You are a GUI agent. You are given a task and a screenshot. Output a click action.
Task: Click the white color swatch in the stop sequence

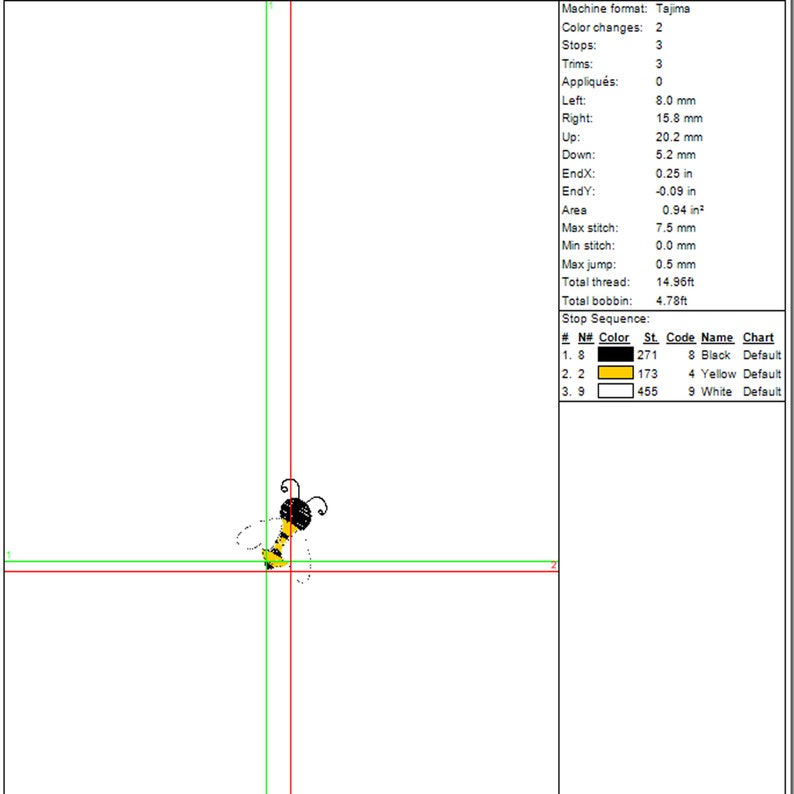coord(615,391)
